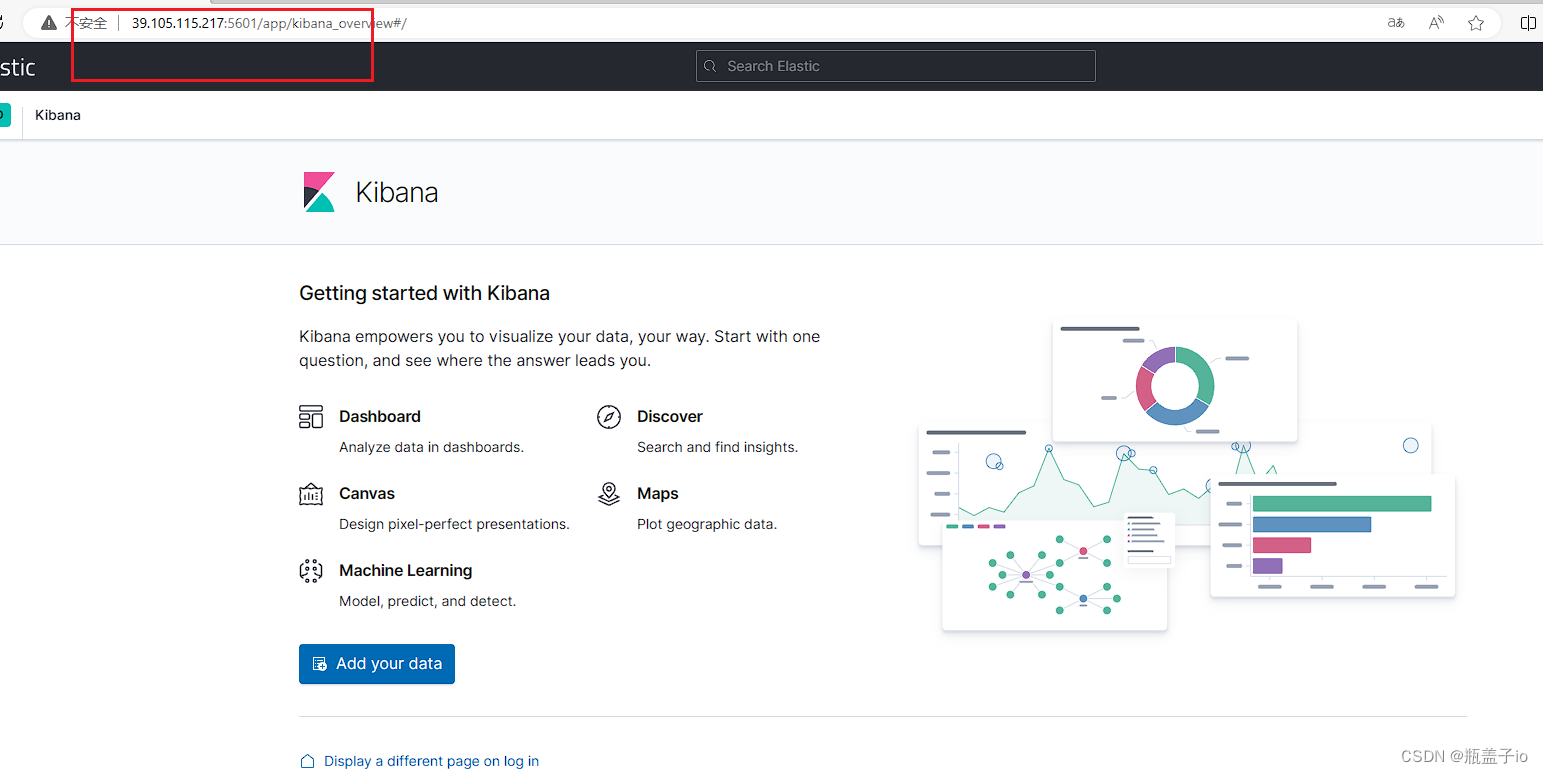Click the Machine Learning icon

coord(310,570)
